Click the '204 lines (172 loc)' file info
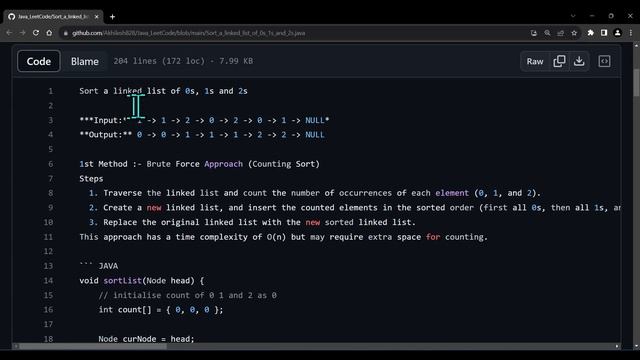This screenshot has height=360, width=640. coord(183,61)
